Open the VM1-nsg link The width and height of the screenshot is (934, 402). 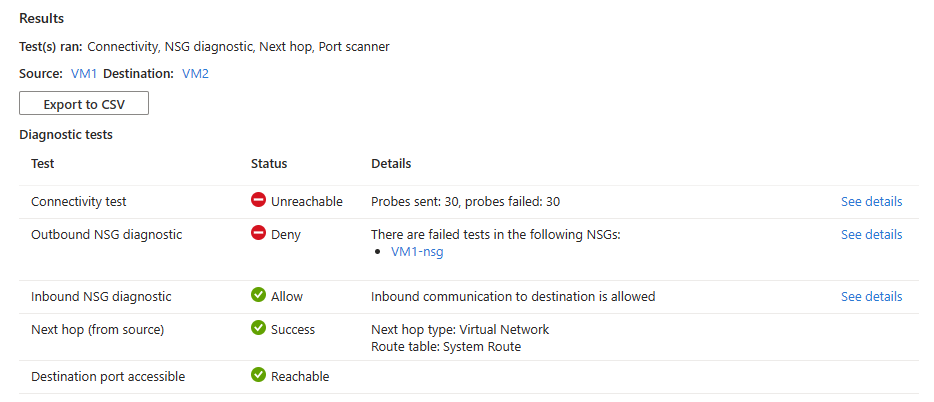417,252
